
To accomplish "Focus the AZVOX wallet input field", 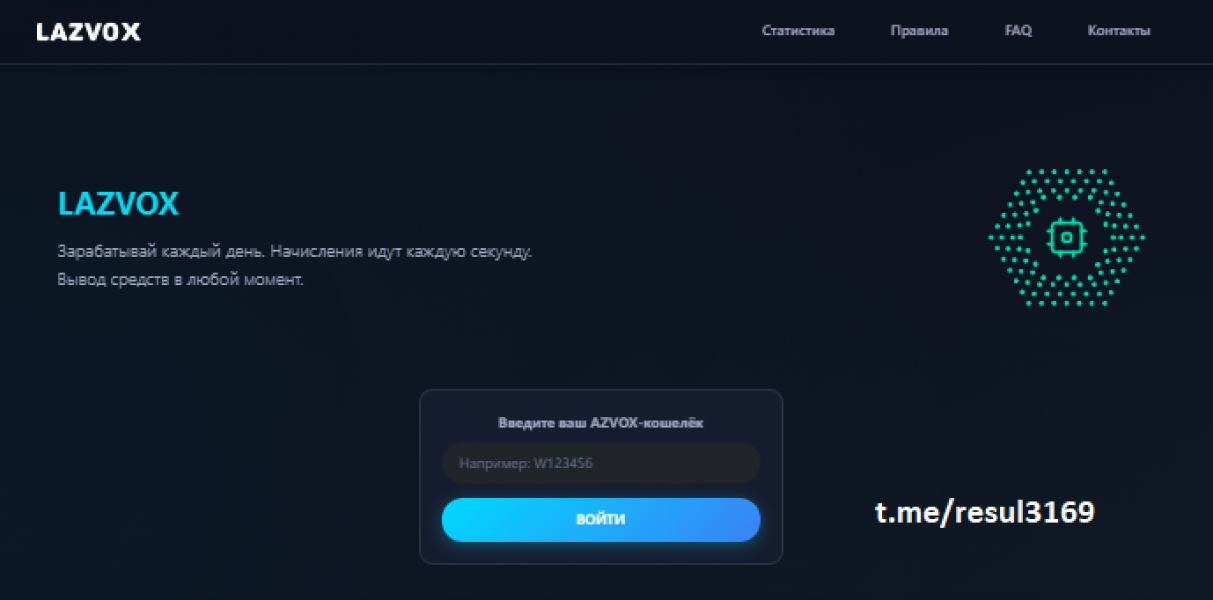I will [600, 463].
